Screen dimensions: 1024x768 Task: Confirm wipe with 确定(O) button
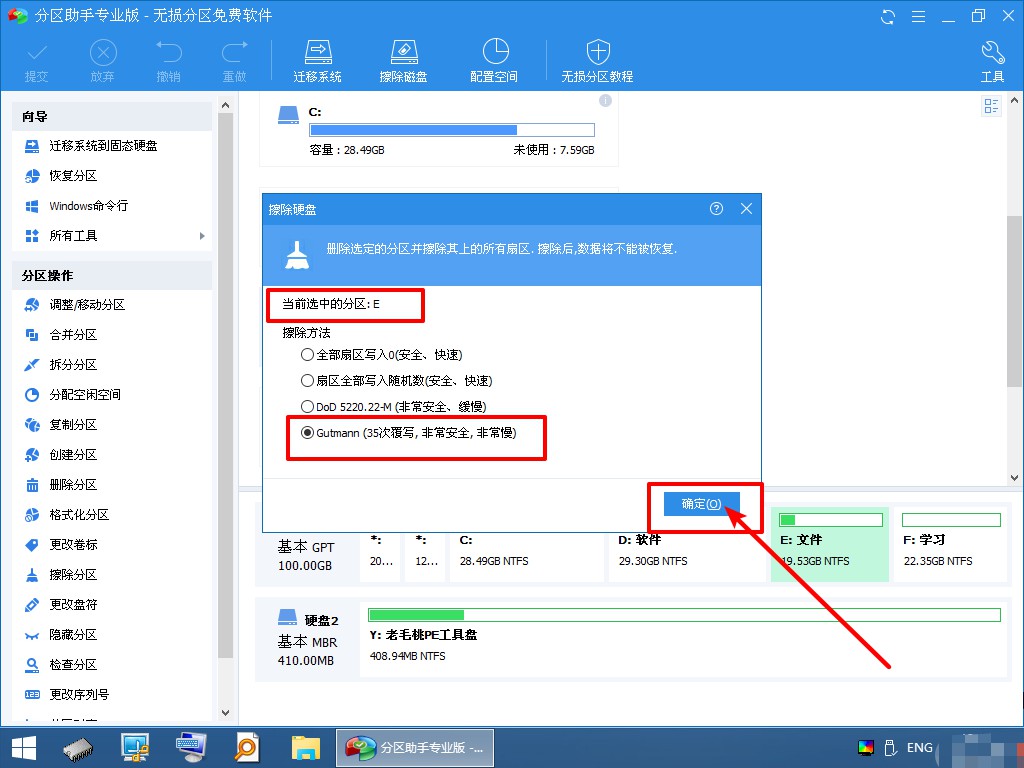[701, 504]
